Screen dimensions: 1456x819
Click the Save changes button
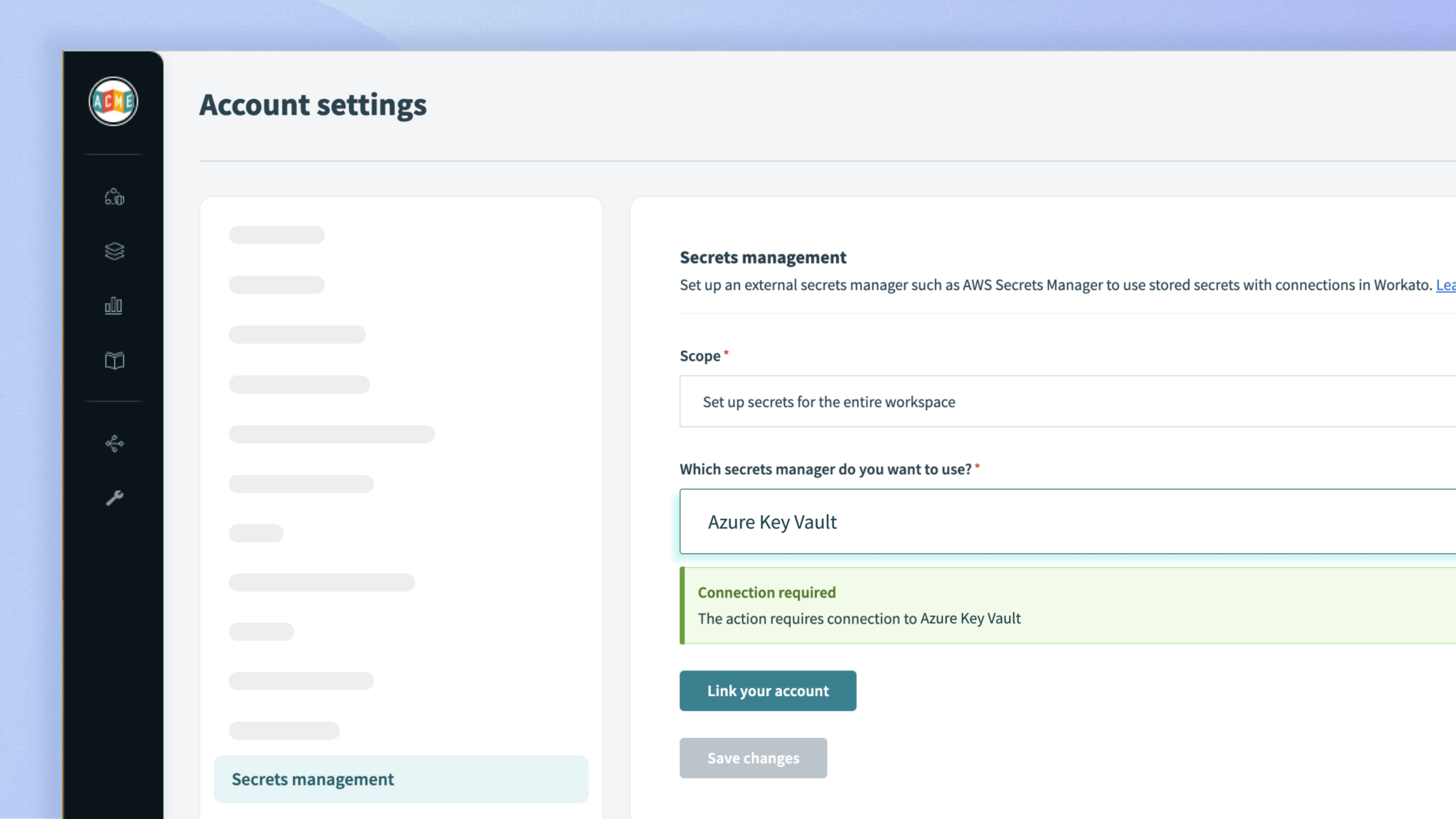click(x=753, y=758)
